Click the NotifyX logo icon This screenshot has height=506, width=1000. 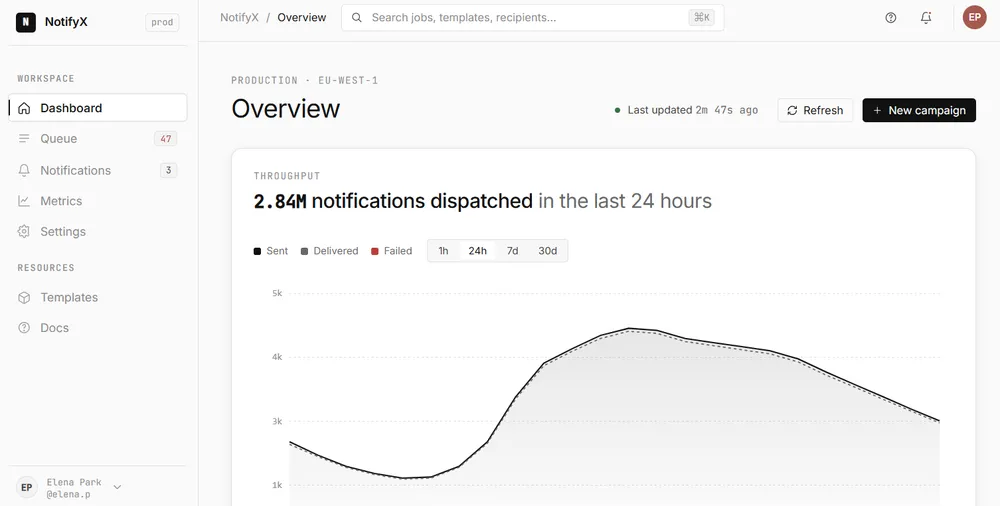26,22
